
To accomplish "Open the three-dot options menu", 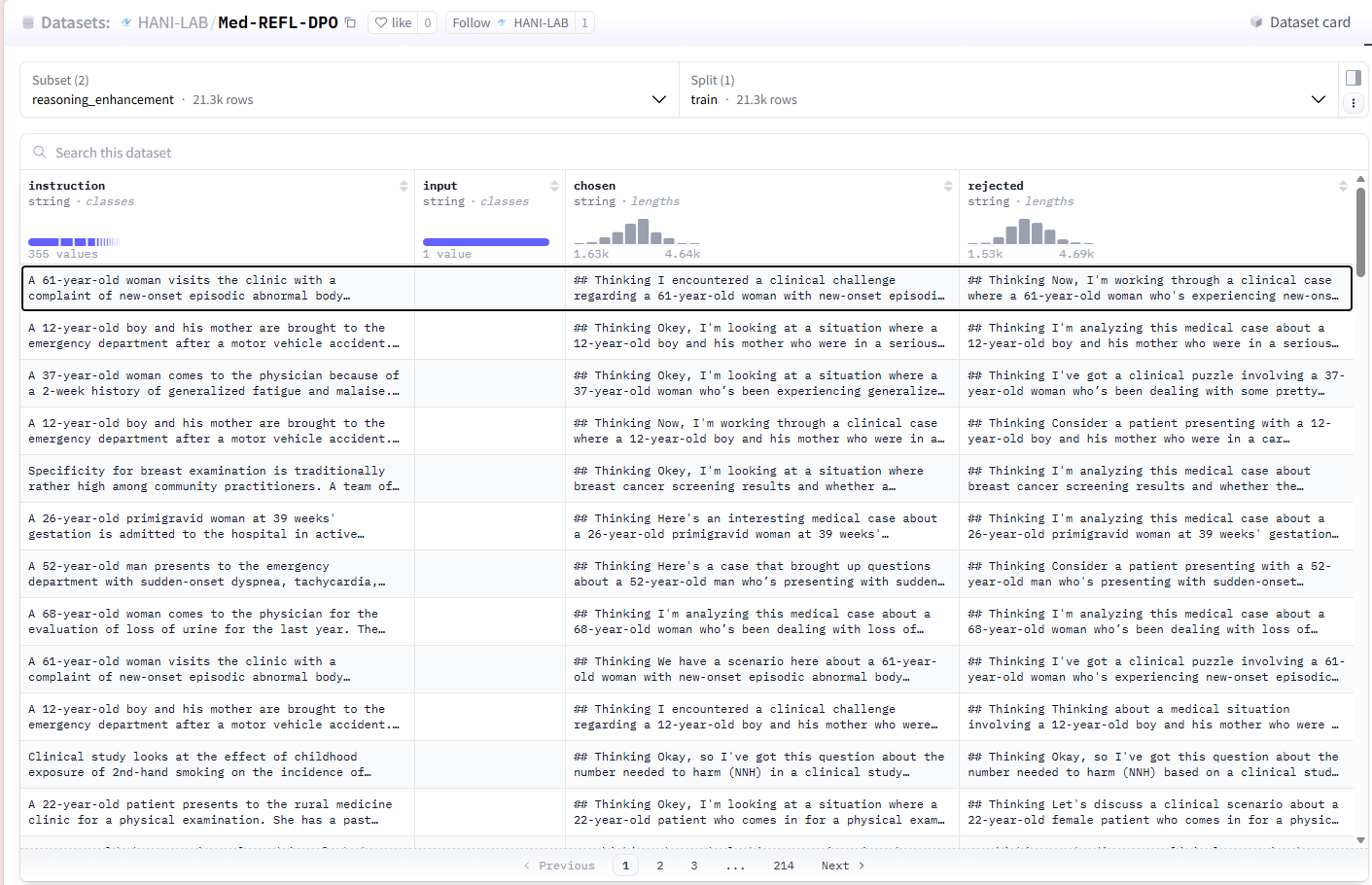I will 1354,103.
